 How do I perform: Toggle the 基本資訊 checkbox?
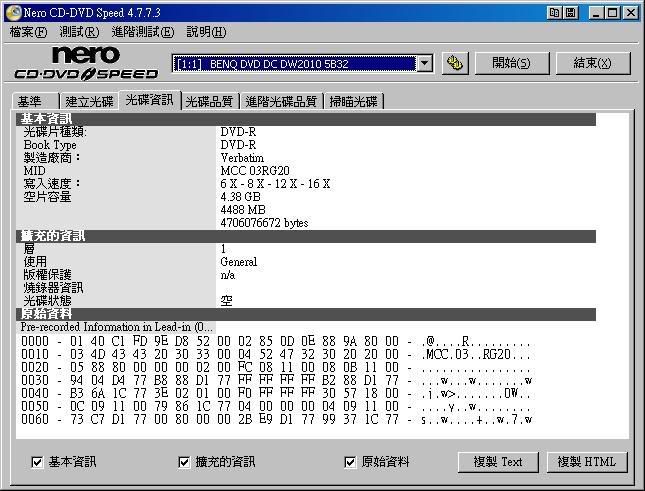pyautogui.click(x=37, y=462)
